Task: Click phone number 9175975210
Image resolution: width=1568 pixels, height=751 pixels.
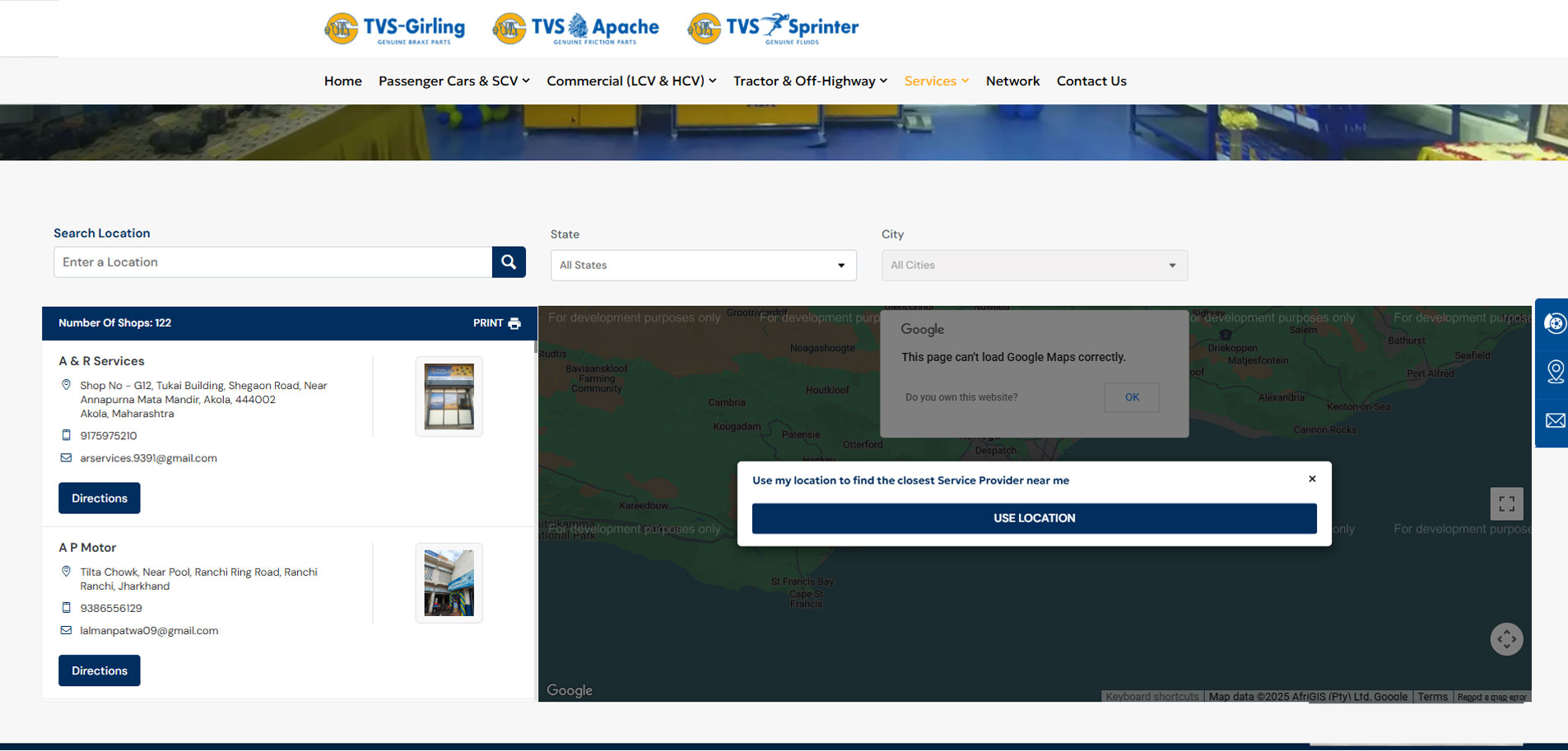Action: (109, 436)
